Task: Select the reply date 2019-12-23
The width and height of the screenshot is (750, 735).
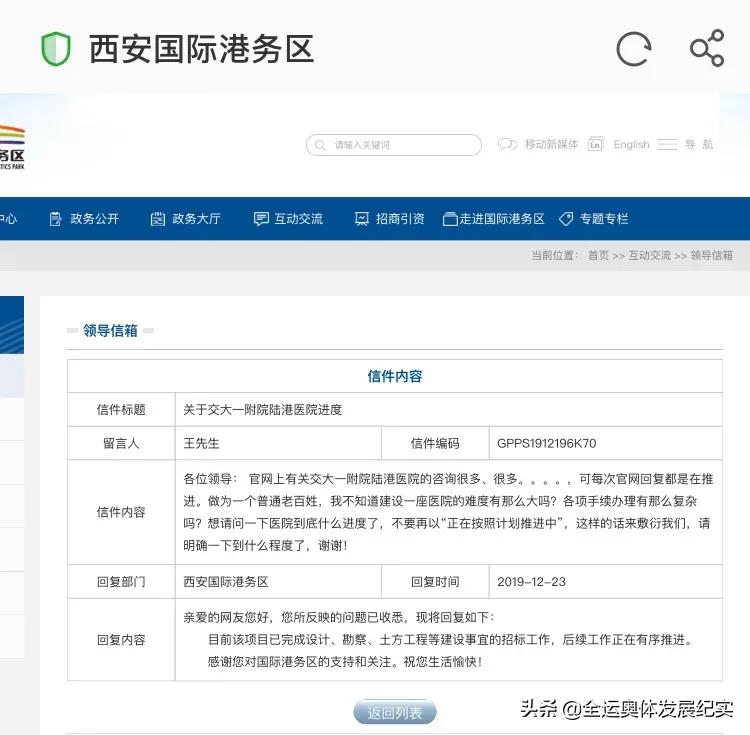Action: coord(531,582)
